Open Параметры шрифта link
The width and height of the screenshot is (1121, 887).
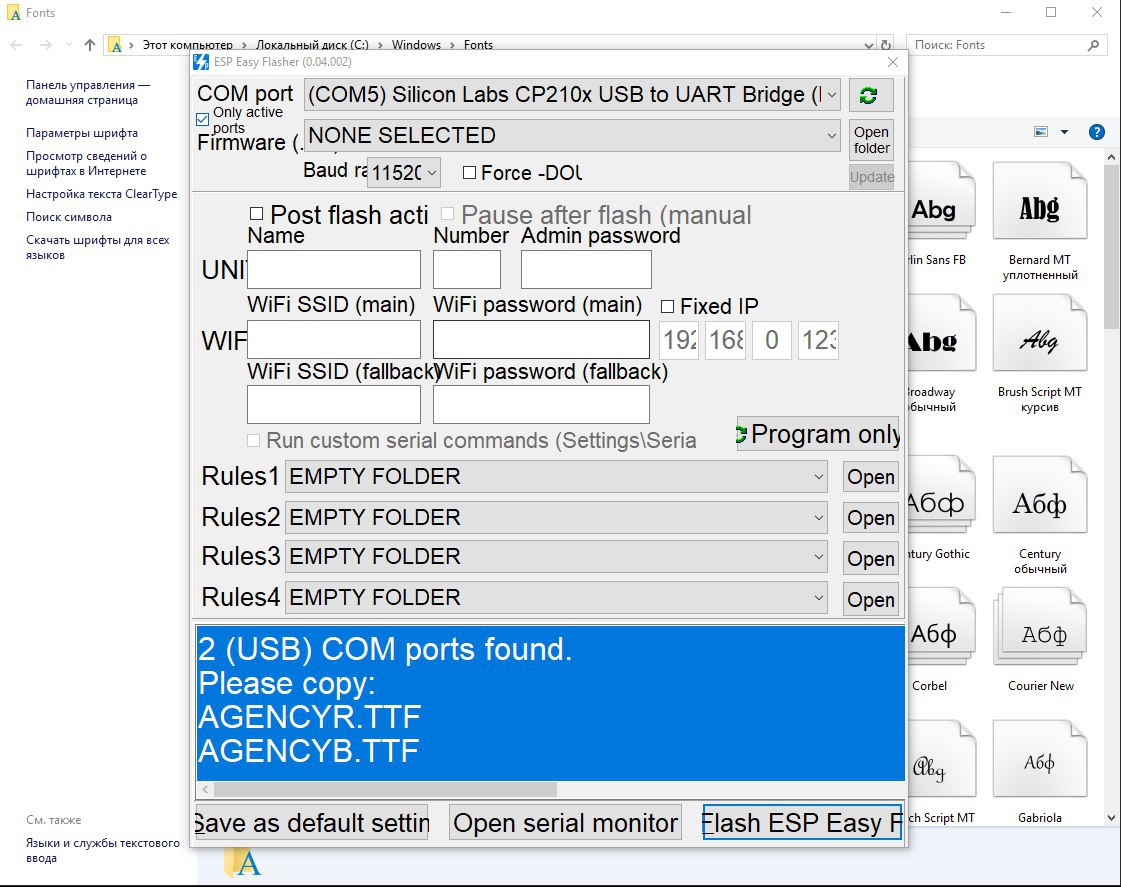[82, 133]
